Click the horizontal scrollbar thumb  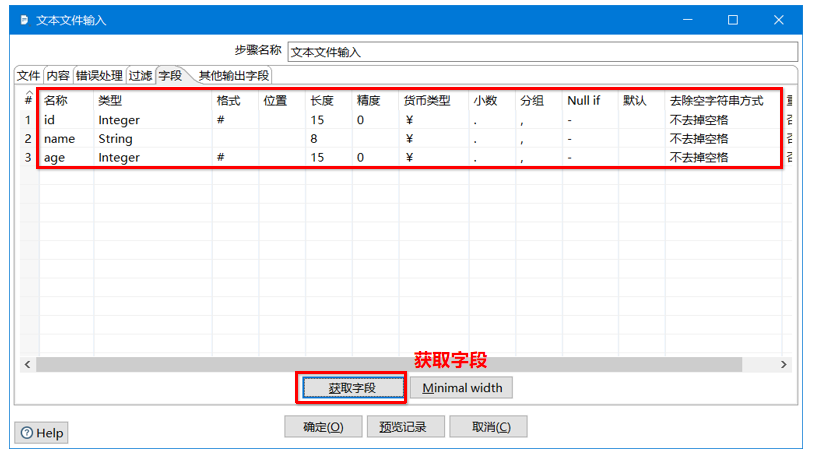coord(389,365)
